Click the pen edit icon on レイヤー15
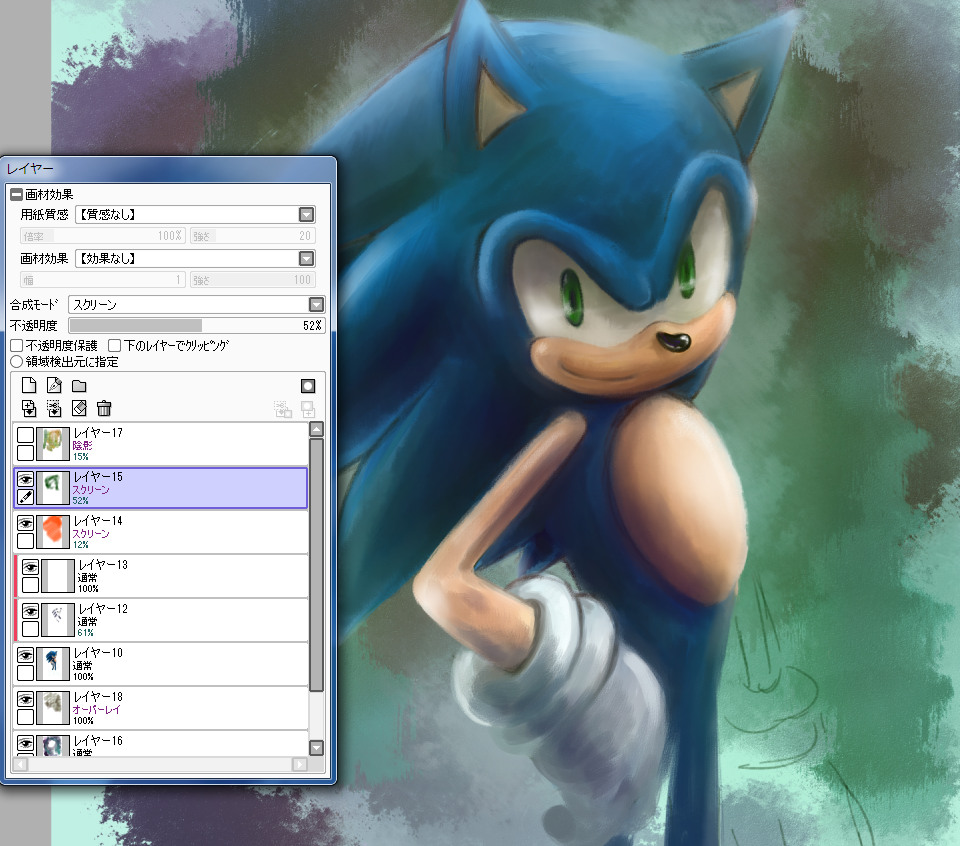Viewport: 960px width, 846px height. pyautogui.click(x=25, y=496)
